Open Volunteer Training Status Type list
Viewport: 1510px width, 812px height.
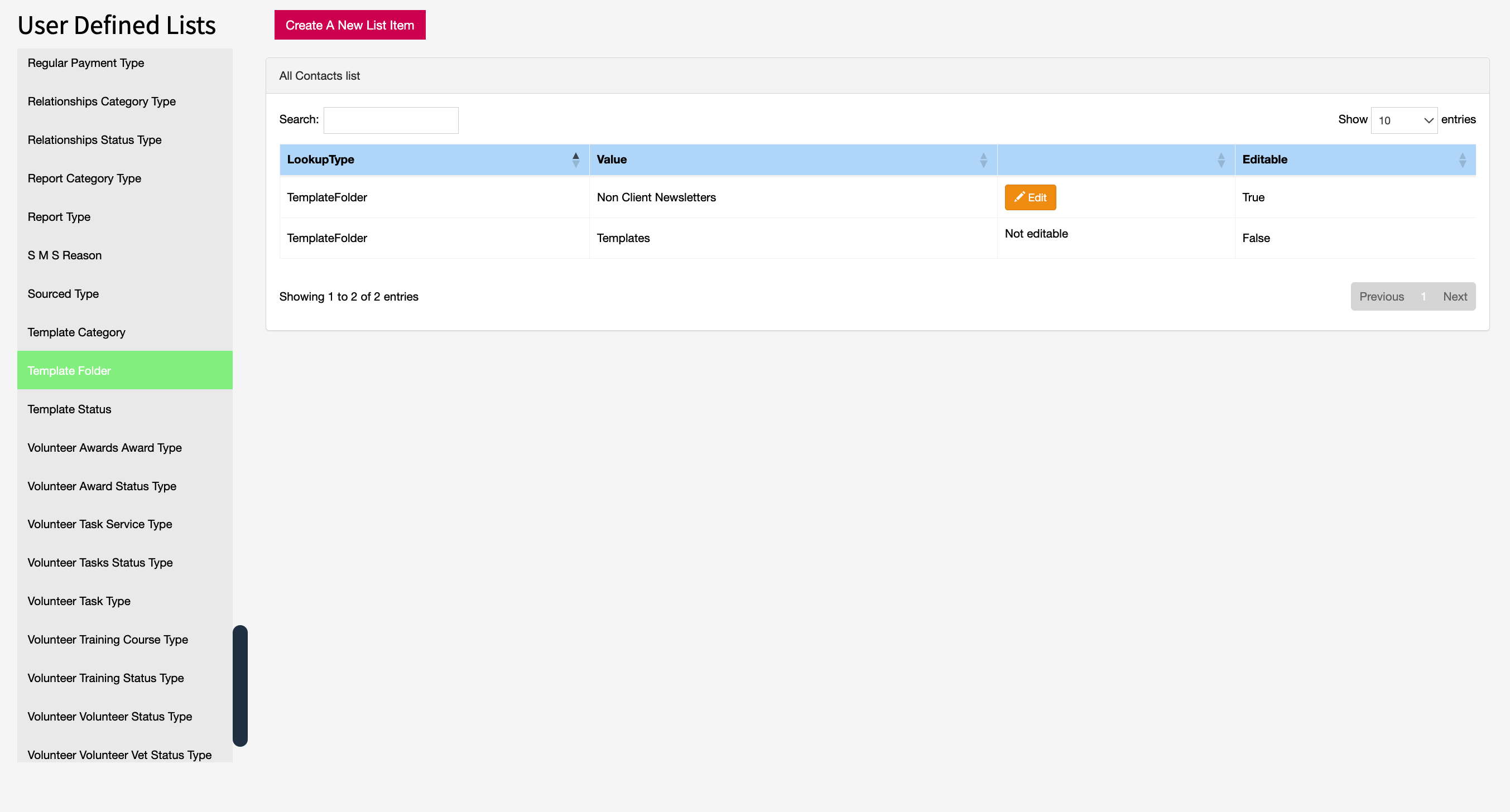click(x=125, y=678)
